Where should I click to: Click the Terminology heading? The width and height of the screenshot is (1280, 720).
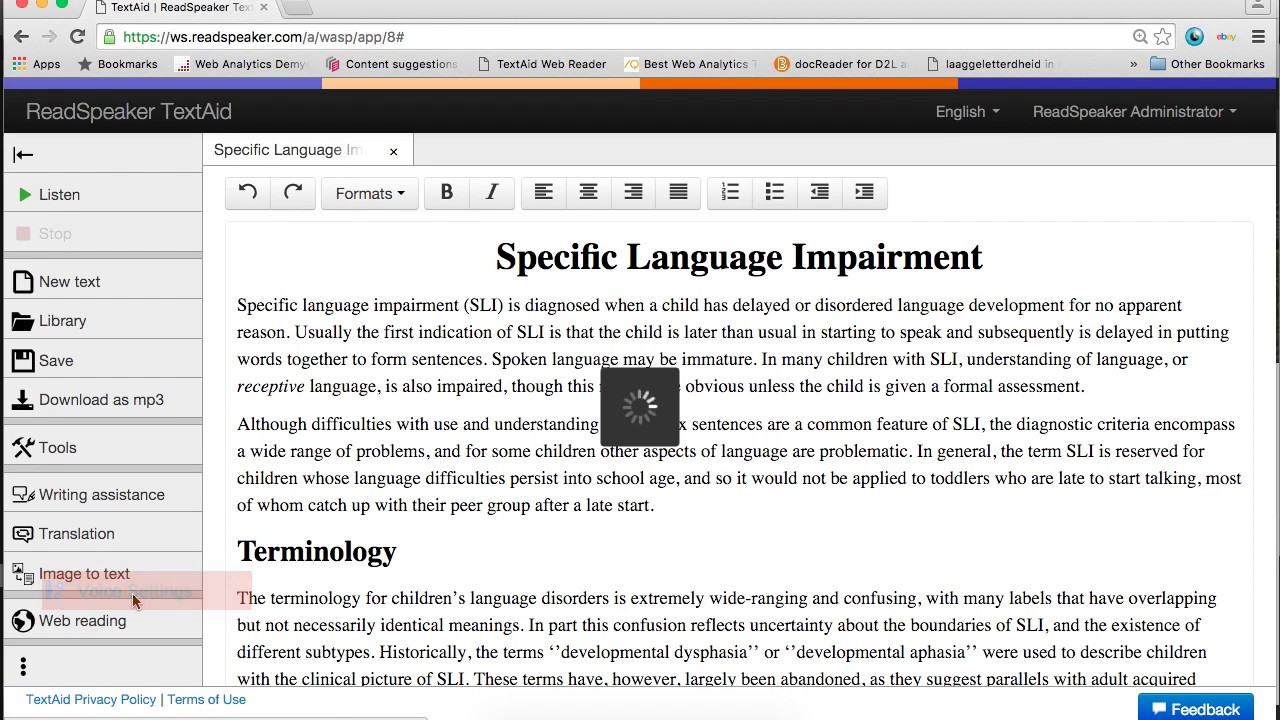click(317, 551)
